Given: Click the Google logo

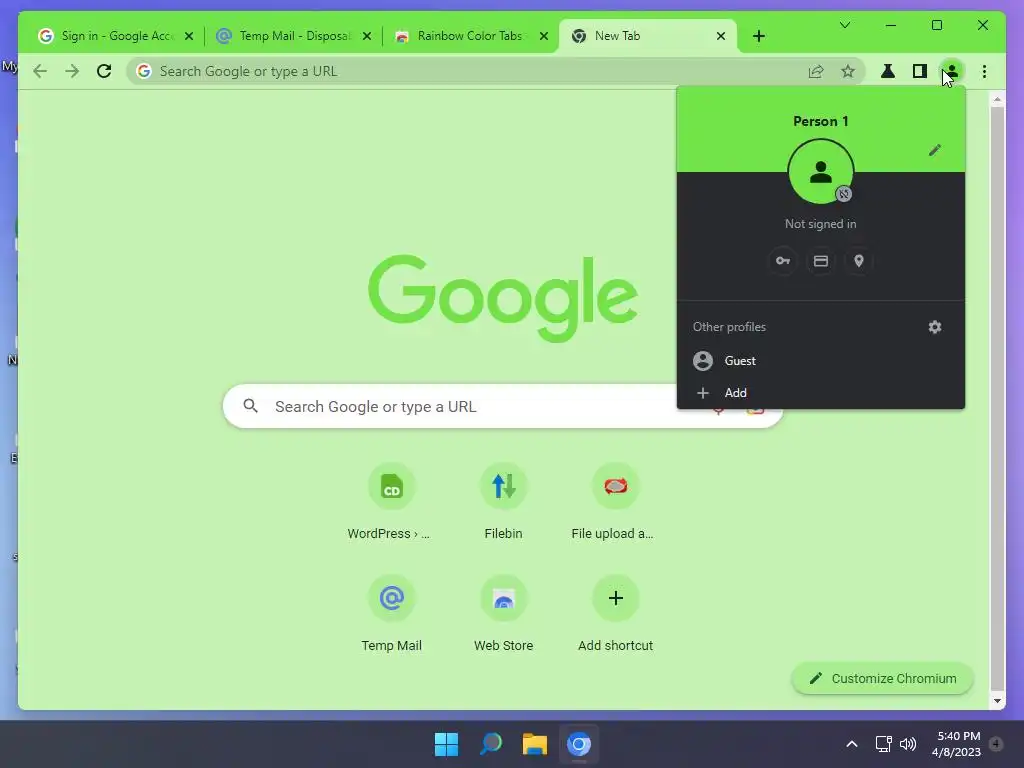Looking at the screenshot, I should coord(503,297).
